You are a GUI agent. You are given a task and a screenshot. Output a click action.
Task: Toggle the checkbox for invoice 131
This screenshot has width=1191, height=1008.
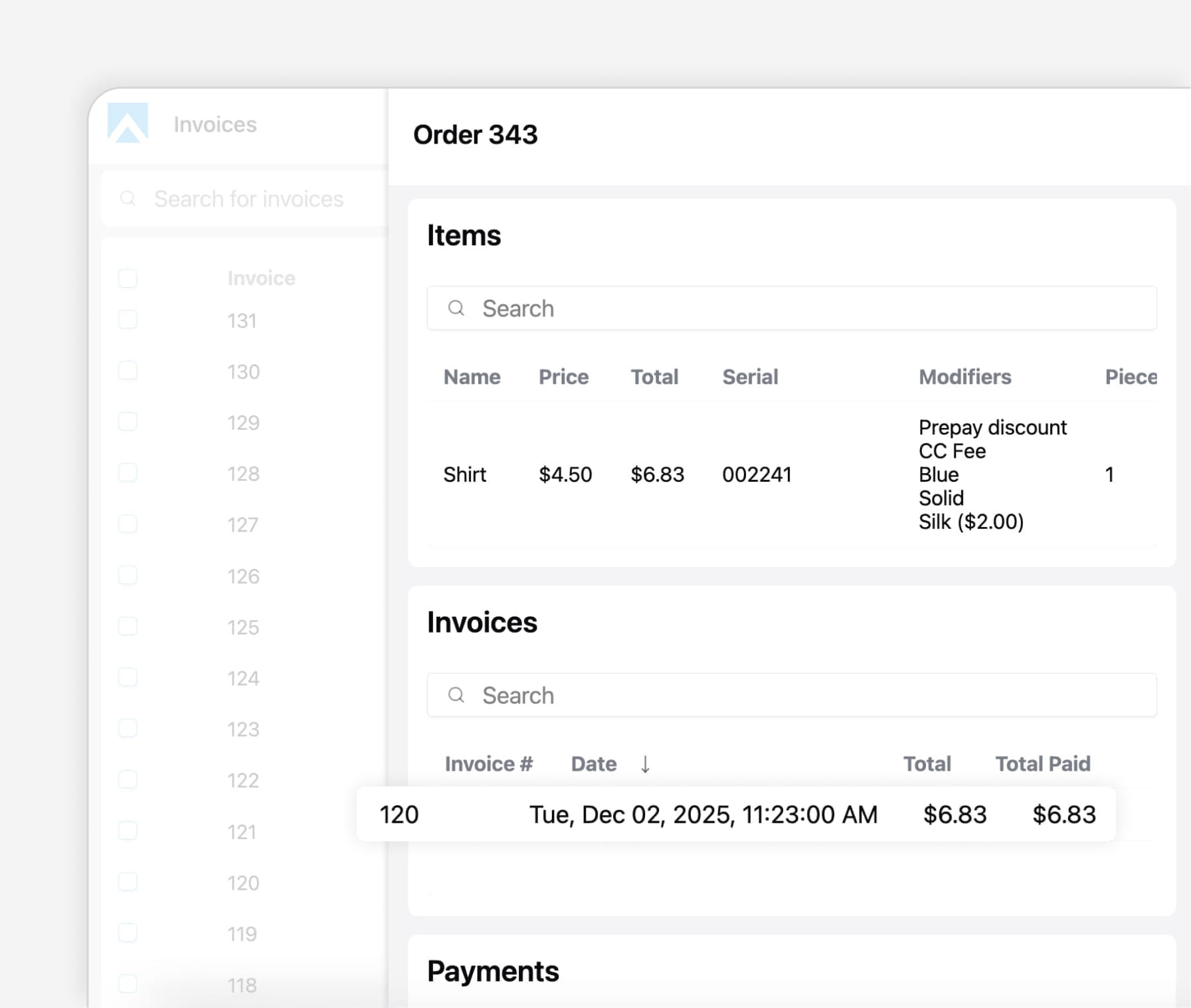point(128,319)
